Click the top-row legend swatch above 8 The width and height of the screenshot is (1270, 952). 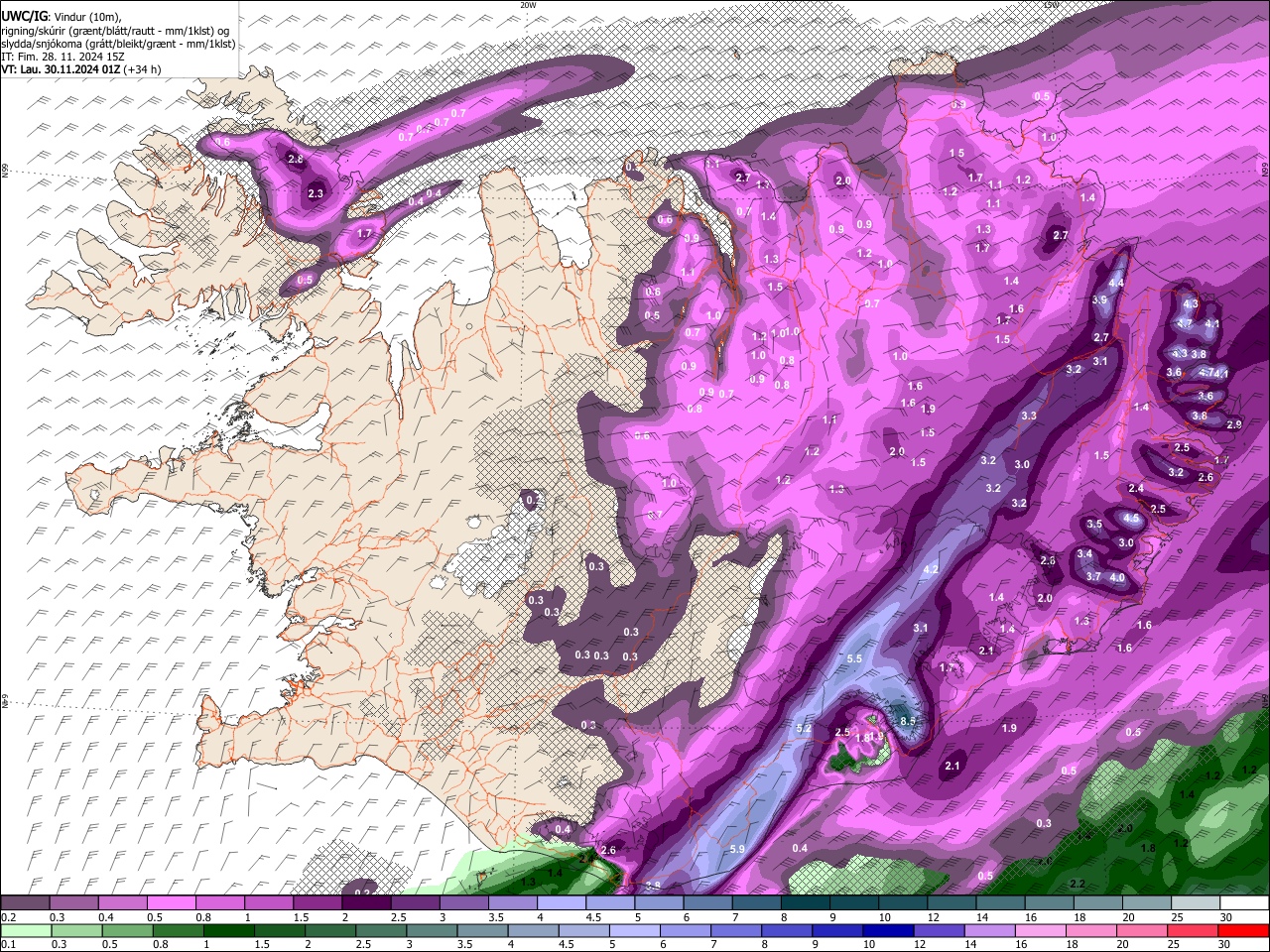pos(806,903)
